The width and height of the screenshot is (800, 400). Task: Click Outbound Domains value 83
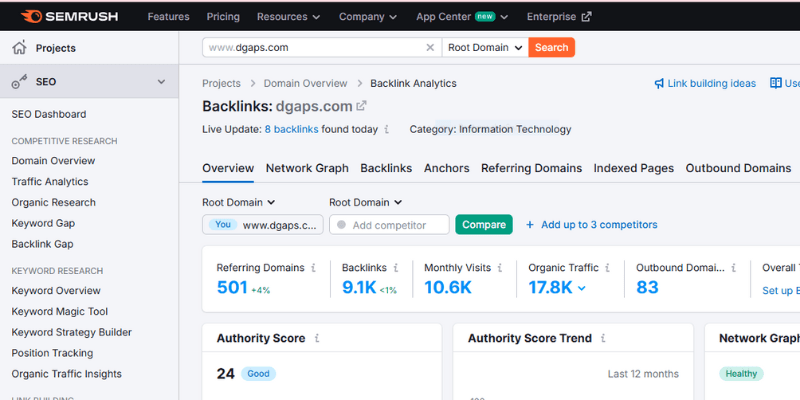647,288
